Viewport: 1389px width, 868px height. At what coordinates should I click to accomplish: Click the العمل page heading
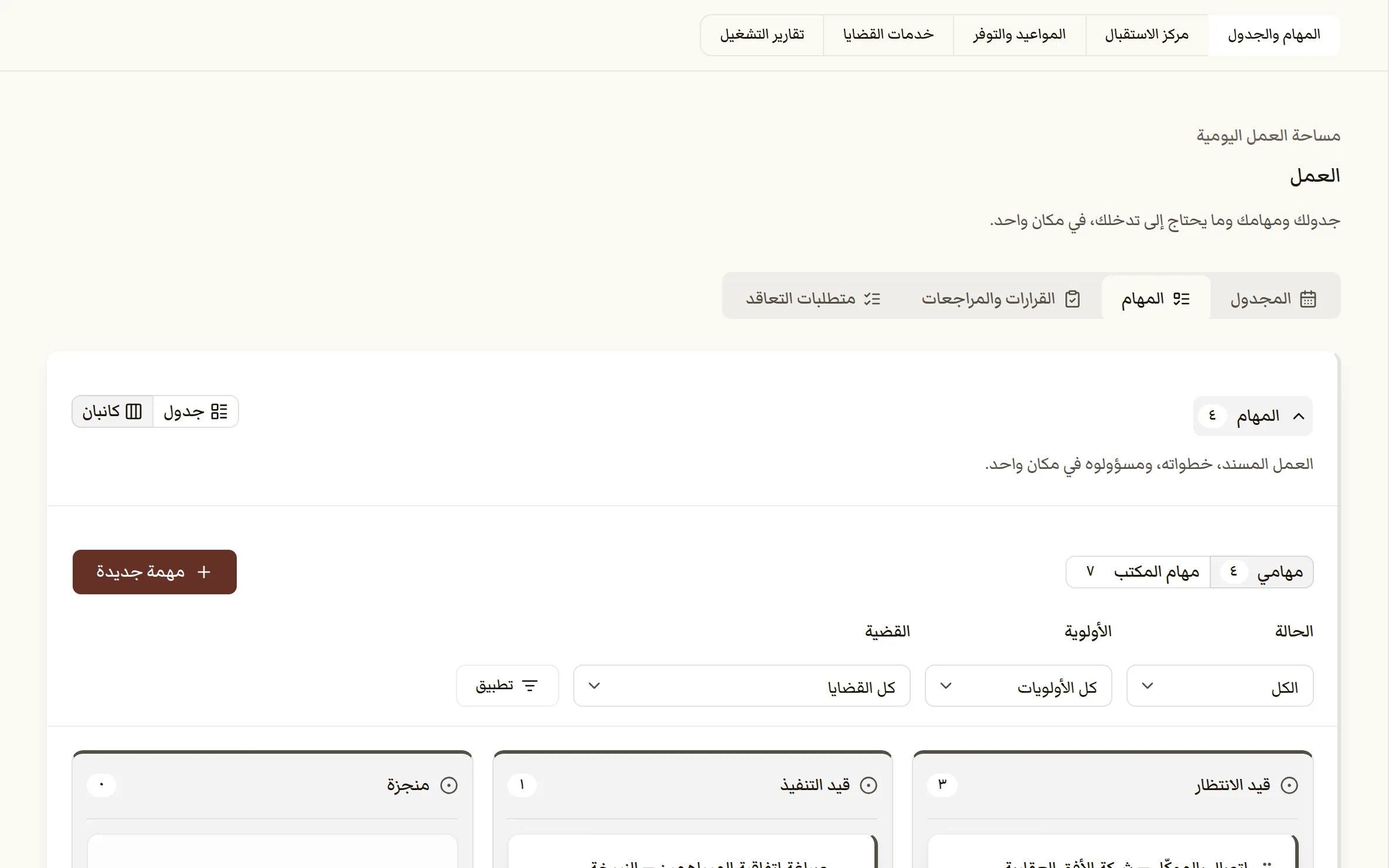click(x=1315, y=176)
